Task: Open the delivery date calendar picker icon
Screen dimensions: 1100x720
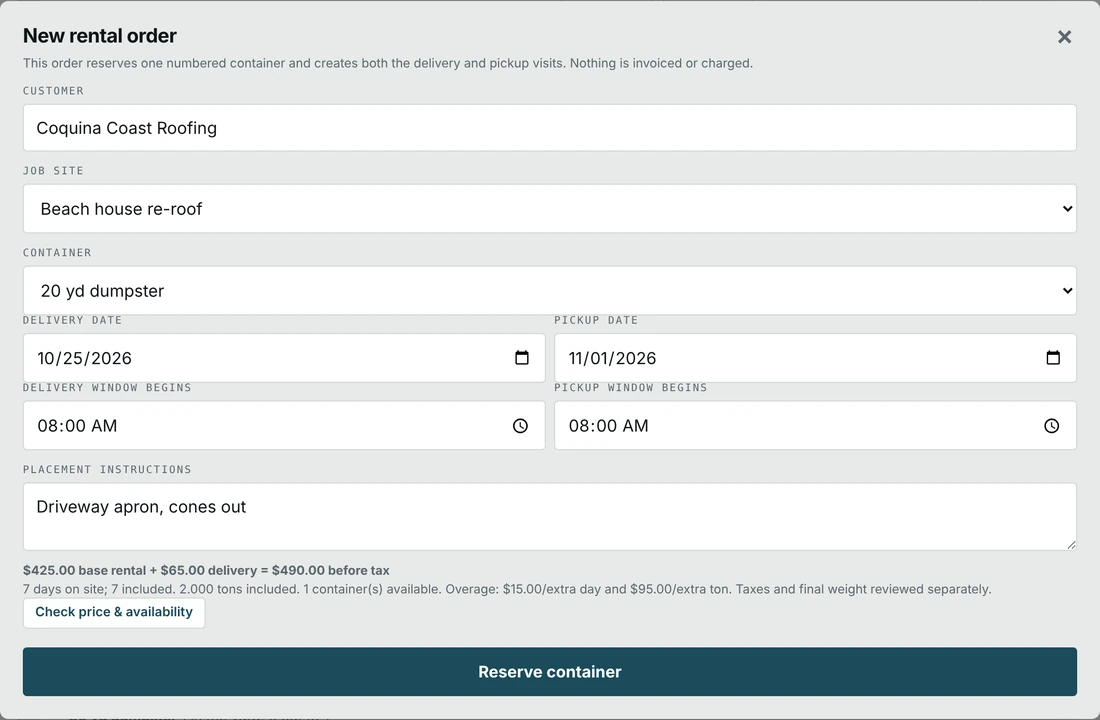Action: pos(521,358)
